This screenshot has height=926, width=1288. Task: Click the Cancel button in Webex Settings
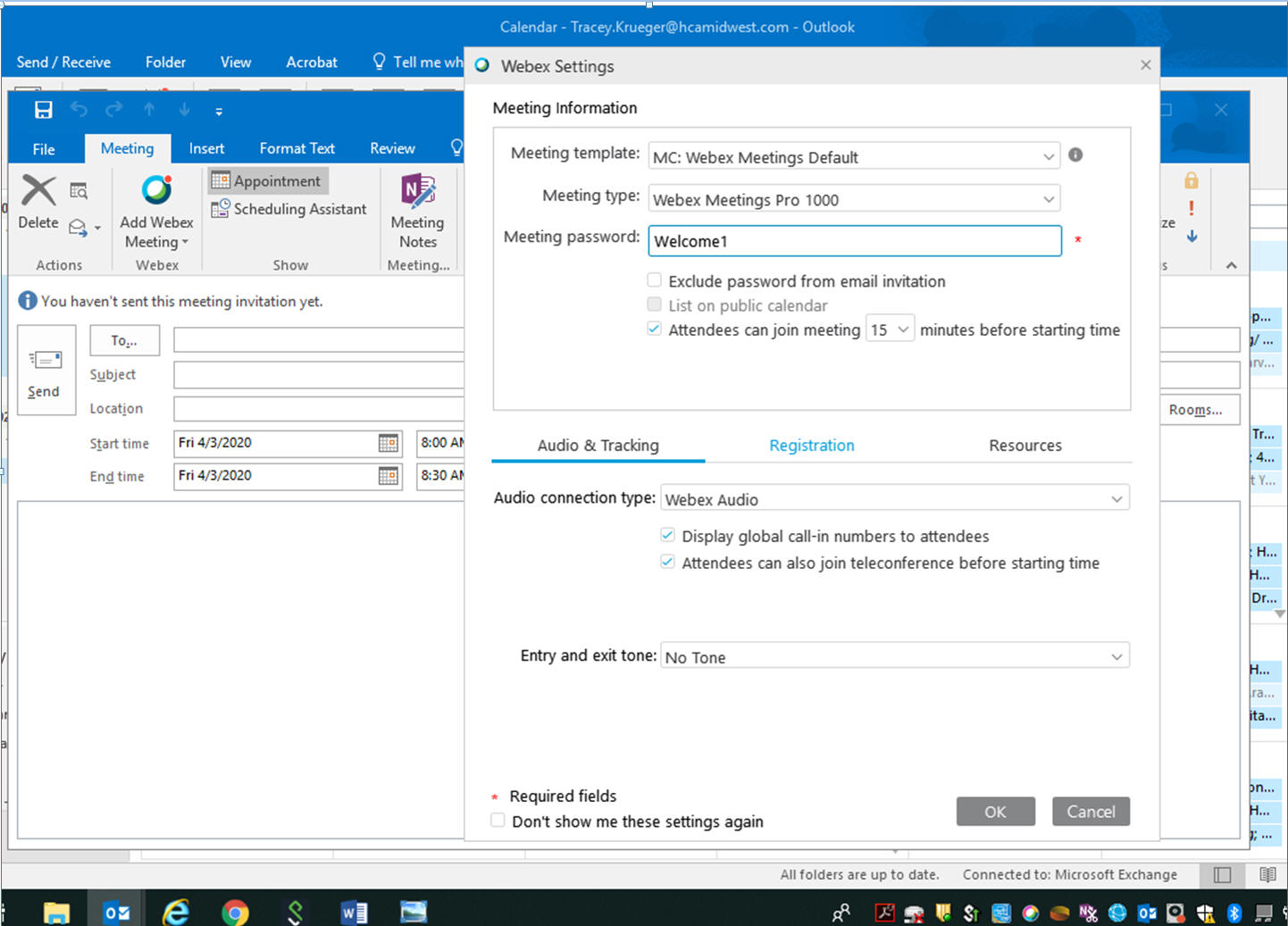click(x=1090, y=812)
